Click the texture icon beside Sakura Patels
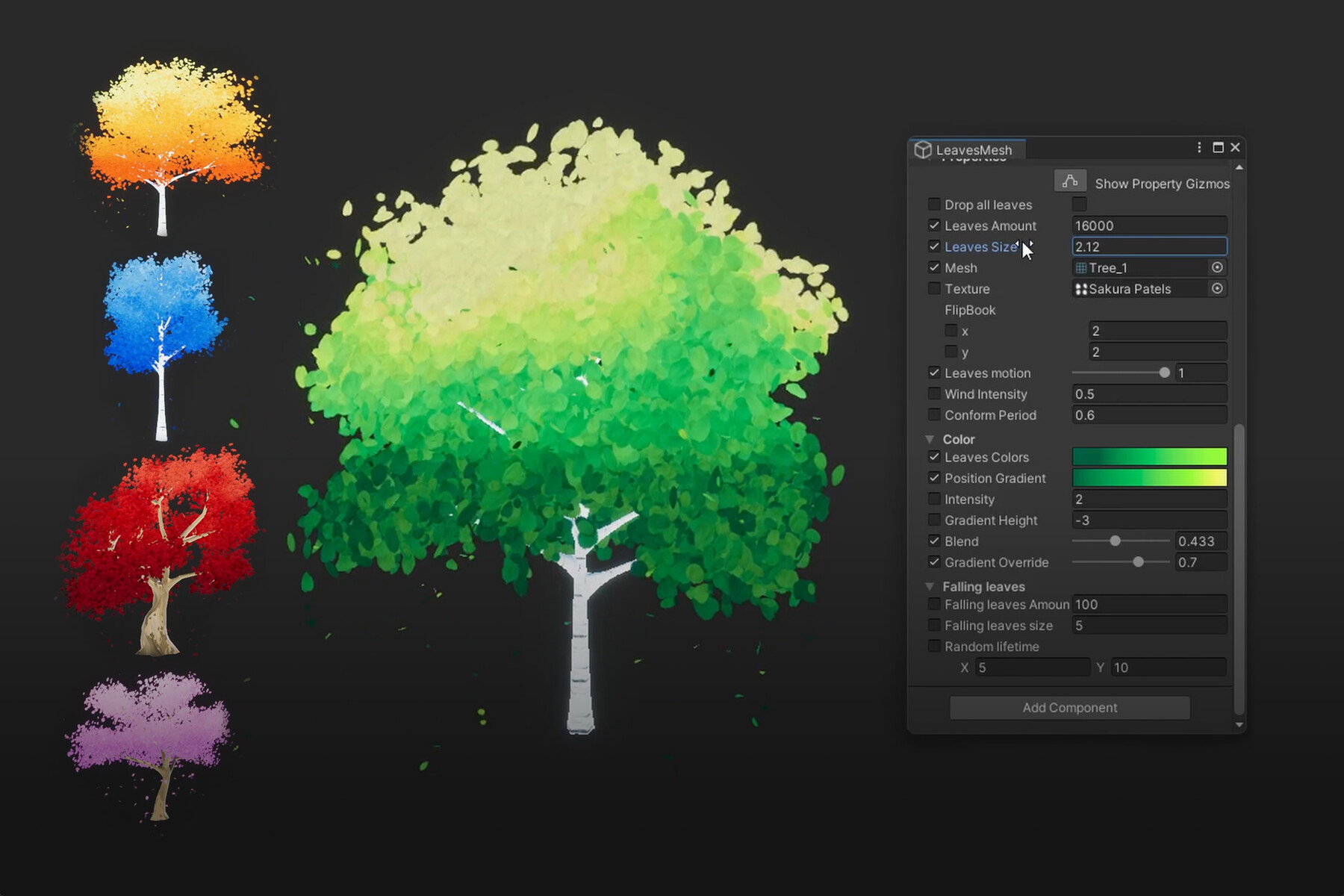1344x896 pixels. [1082, 289]
